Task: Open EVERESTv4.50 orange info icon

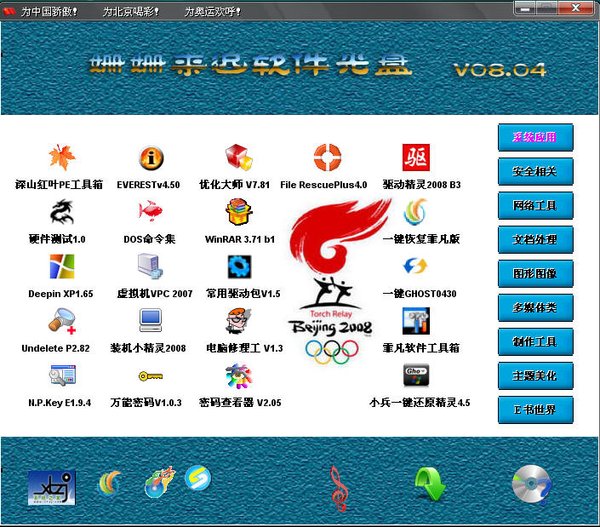Action: coord(152,158)
